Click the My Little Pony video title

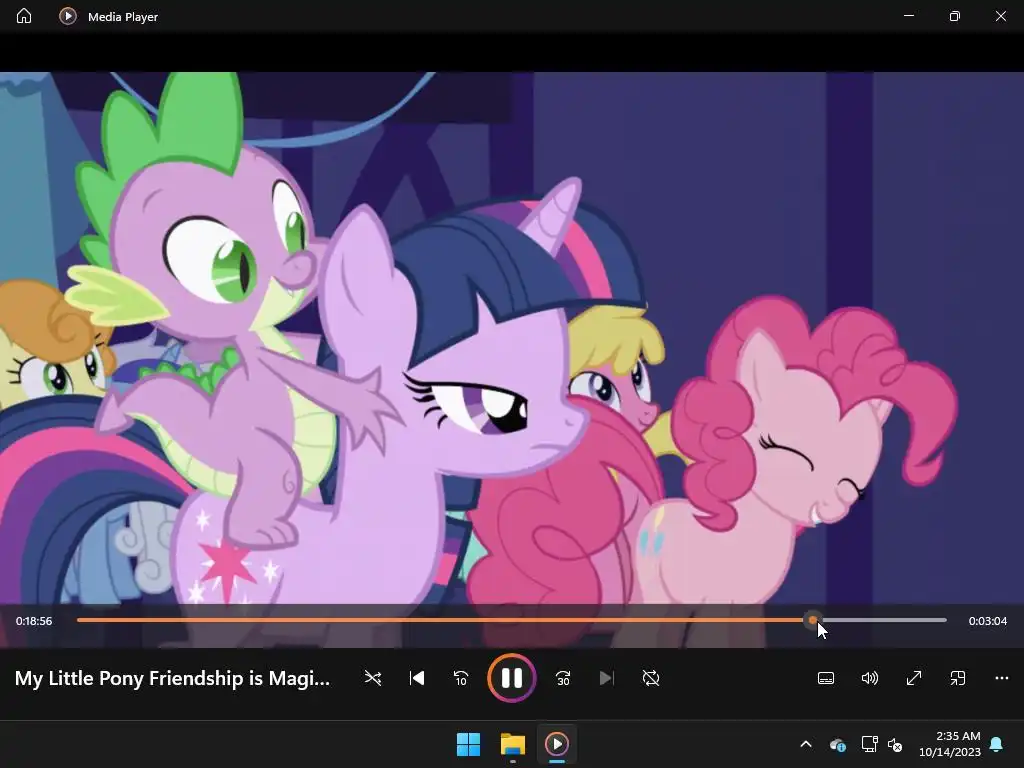(172, 678)
